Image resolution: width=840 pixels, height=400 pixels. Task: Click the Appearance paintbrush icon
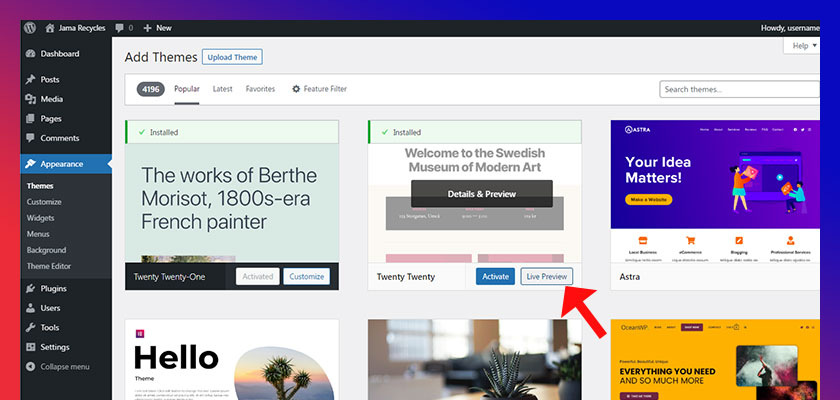tap(31, 164)
